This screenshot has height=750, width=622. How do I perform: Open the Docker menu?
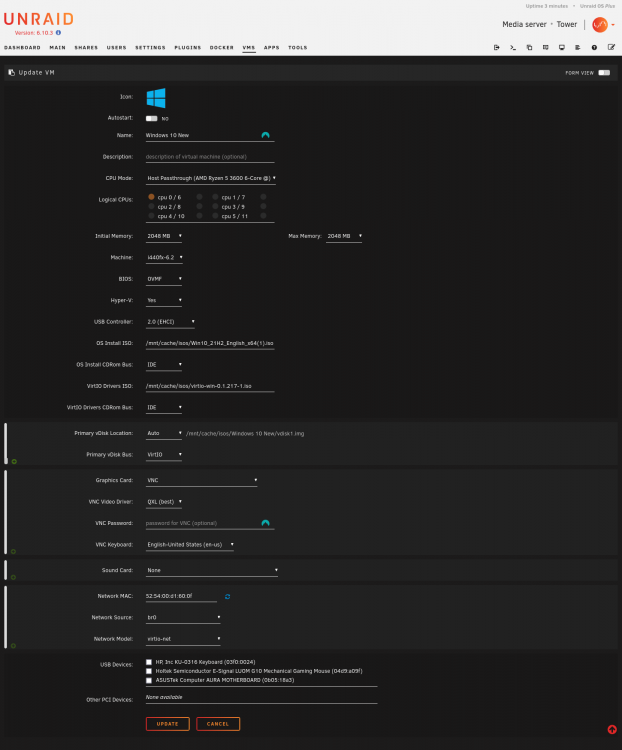(x=222, y=48)
